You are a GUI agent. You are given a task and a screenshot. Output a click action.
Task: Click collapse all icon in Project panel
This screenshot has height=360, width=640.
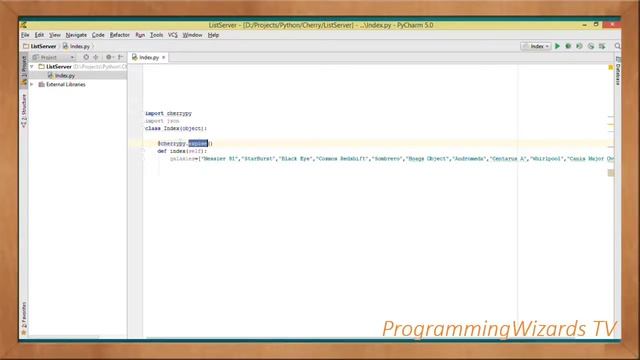point(96,57)
